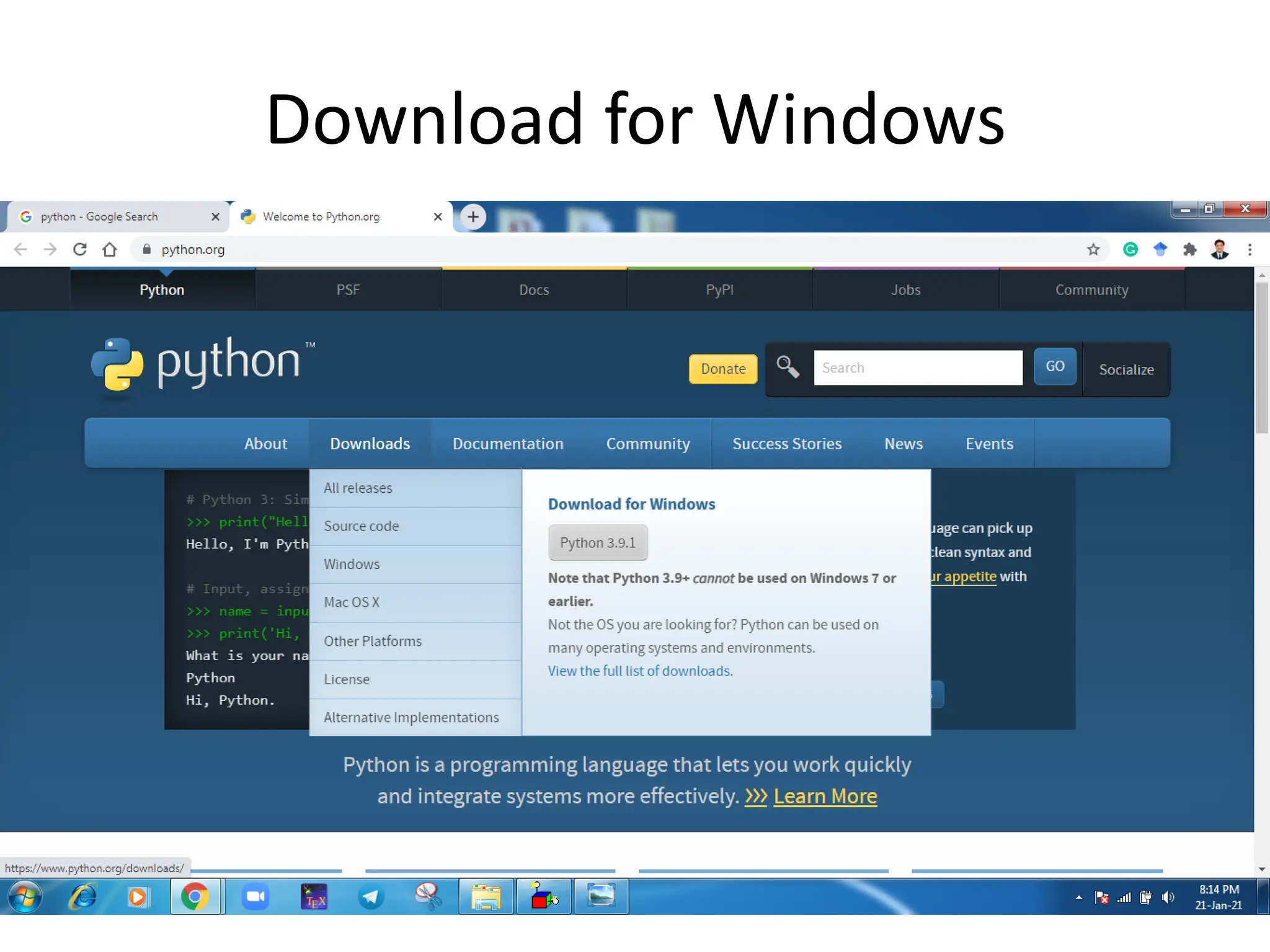The width and height of the screenshot is (1270, 952).
Task: Open the Chrome profile avatar
Action: point(1220,249)
